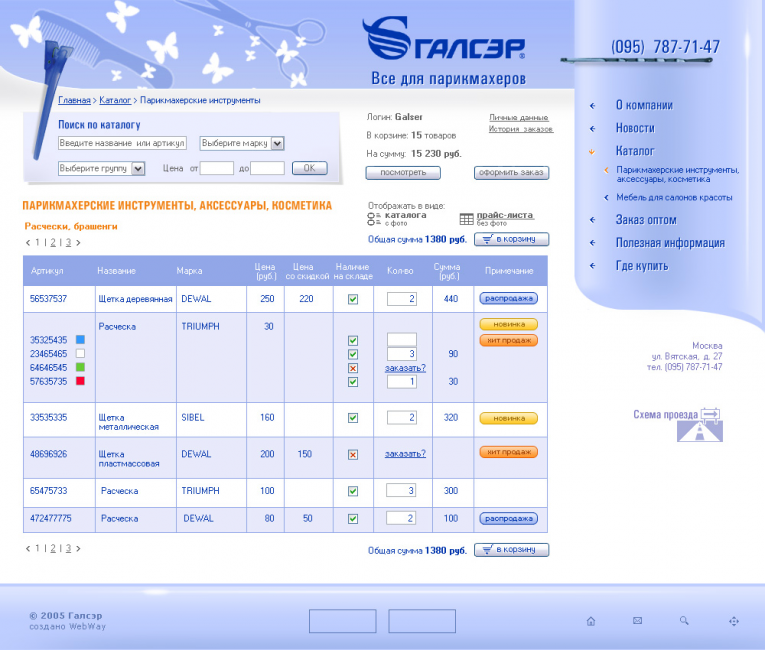Open Где купить menu item
The width and height of the screenshot is (765, 650).
pos(642,266)
